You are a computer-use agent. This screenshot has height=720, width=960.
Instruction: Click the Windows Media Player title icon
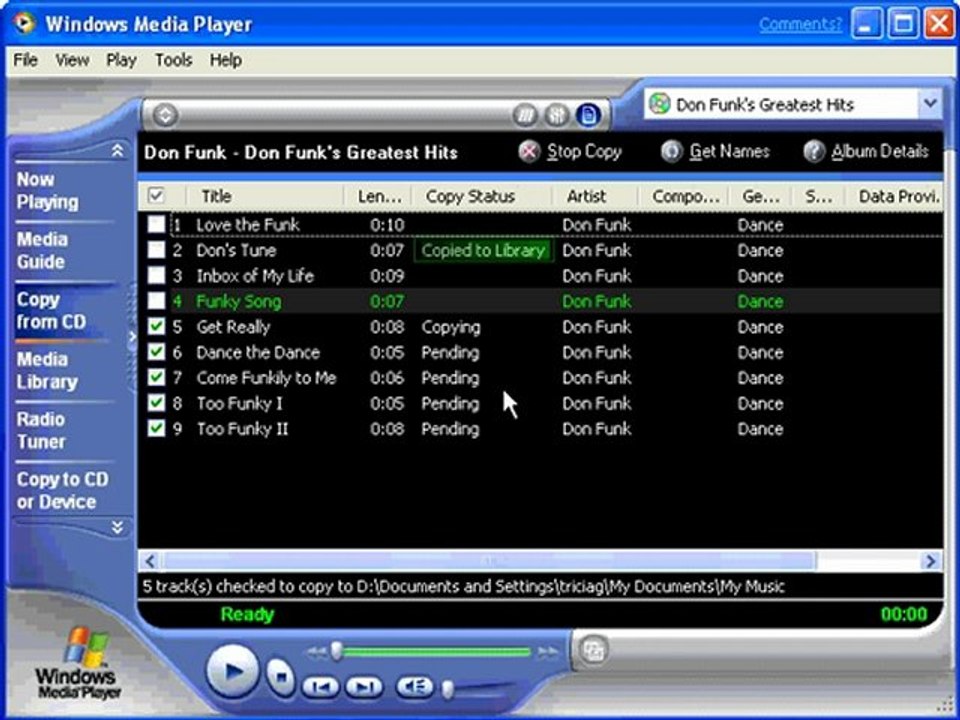click(24, 23)
